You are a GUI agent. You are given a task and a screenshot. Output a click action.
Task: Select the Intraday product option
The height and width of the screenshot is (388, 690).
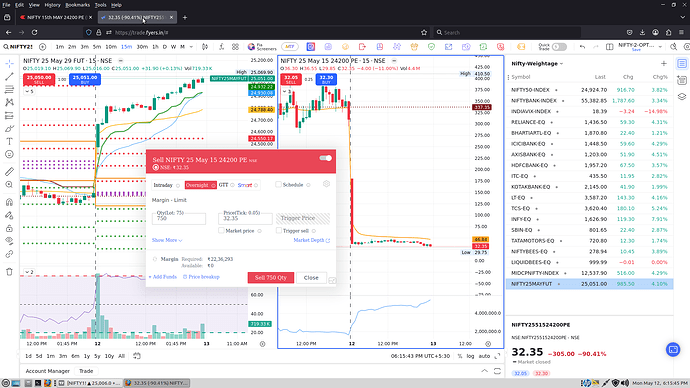(x=163, y=185)
